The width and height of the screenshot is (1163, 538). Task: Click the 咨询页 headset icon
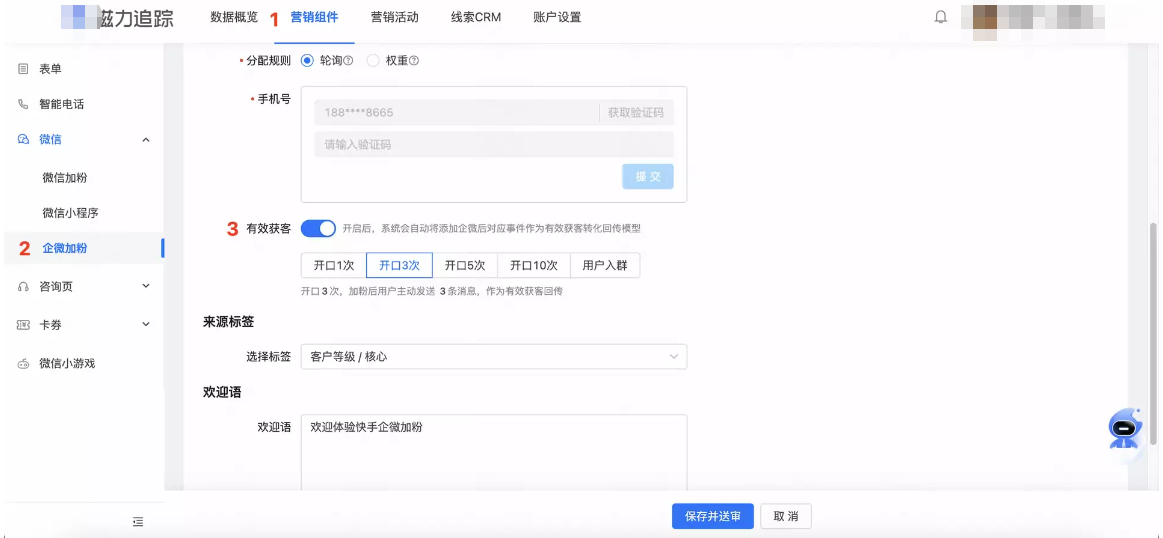point(23,286)
